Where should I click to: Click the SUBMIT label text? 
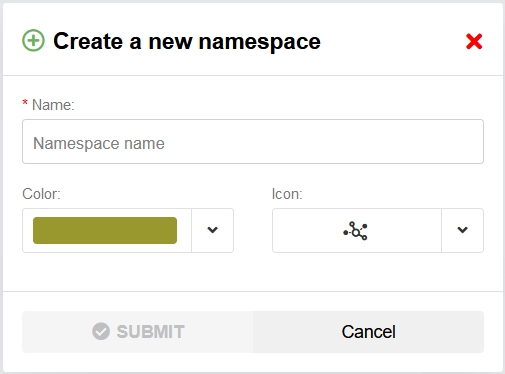click(150, 332)
